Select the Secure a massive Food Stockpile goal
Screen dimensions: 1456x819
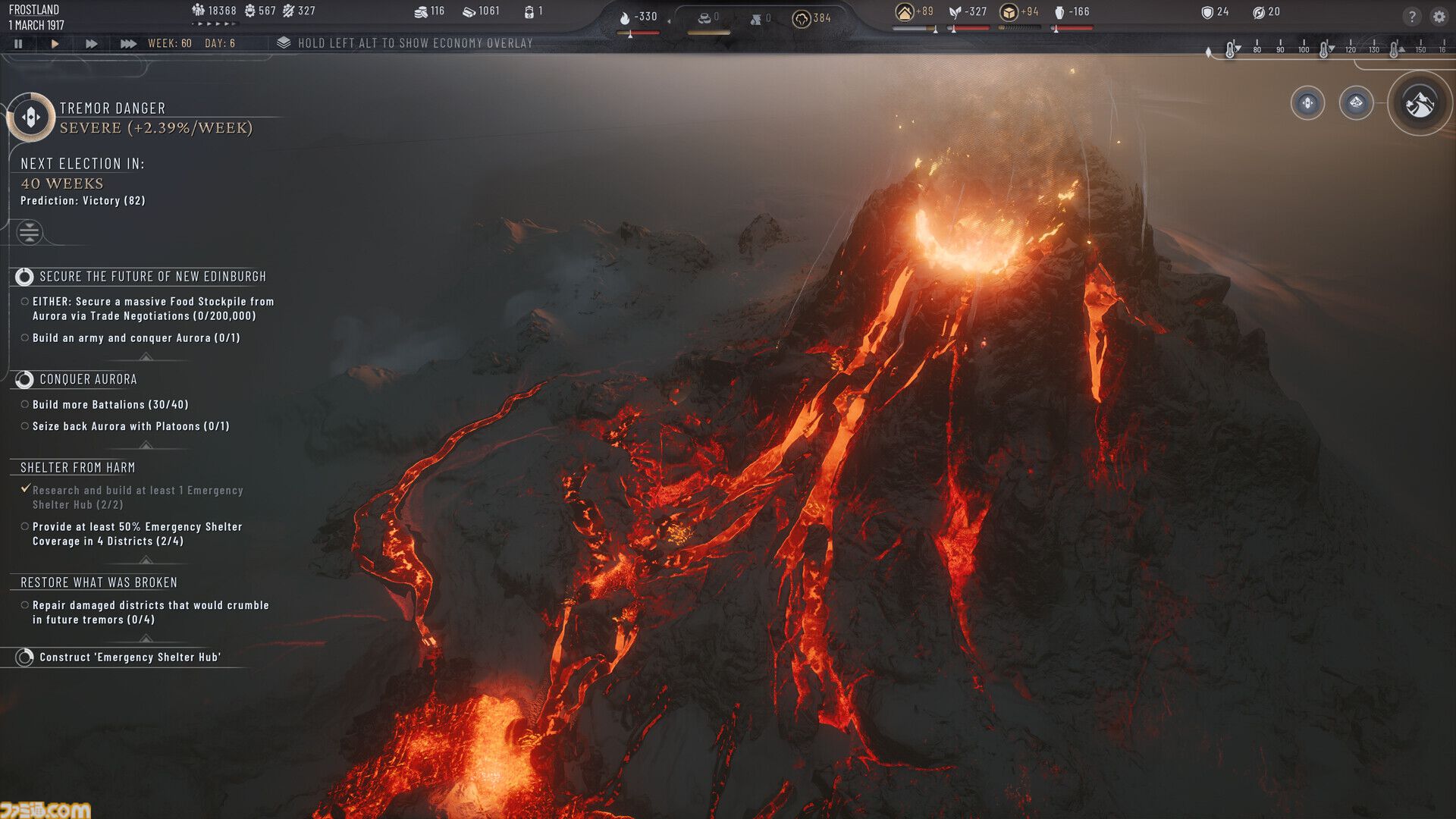pos(148,309)
